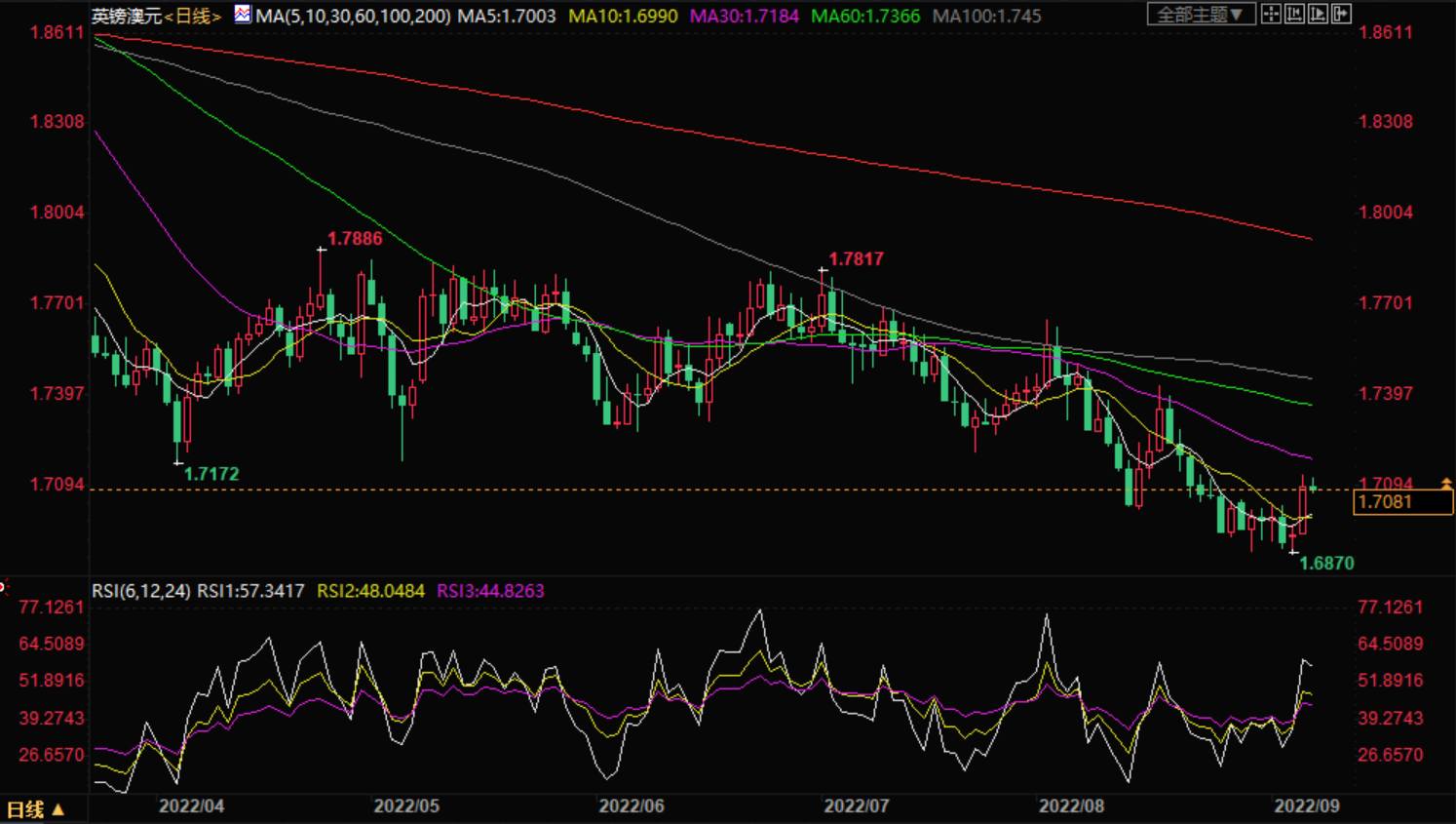Screen dimensions: 1456x824
Task: Select the MA10:1.6990 yellow legend
Action: (x=622, y=16)
